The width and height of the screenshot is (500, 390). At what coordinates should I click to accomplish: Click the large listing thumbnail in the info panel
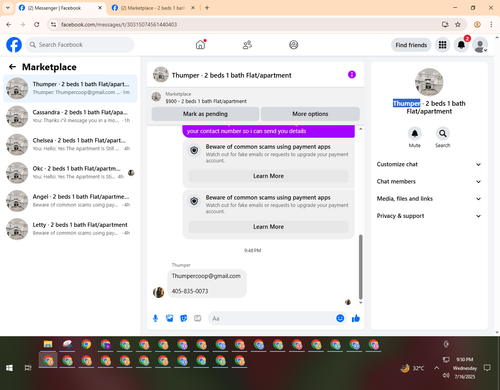pyautogui.click(x=429, y=82)
